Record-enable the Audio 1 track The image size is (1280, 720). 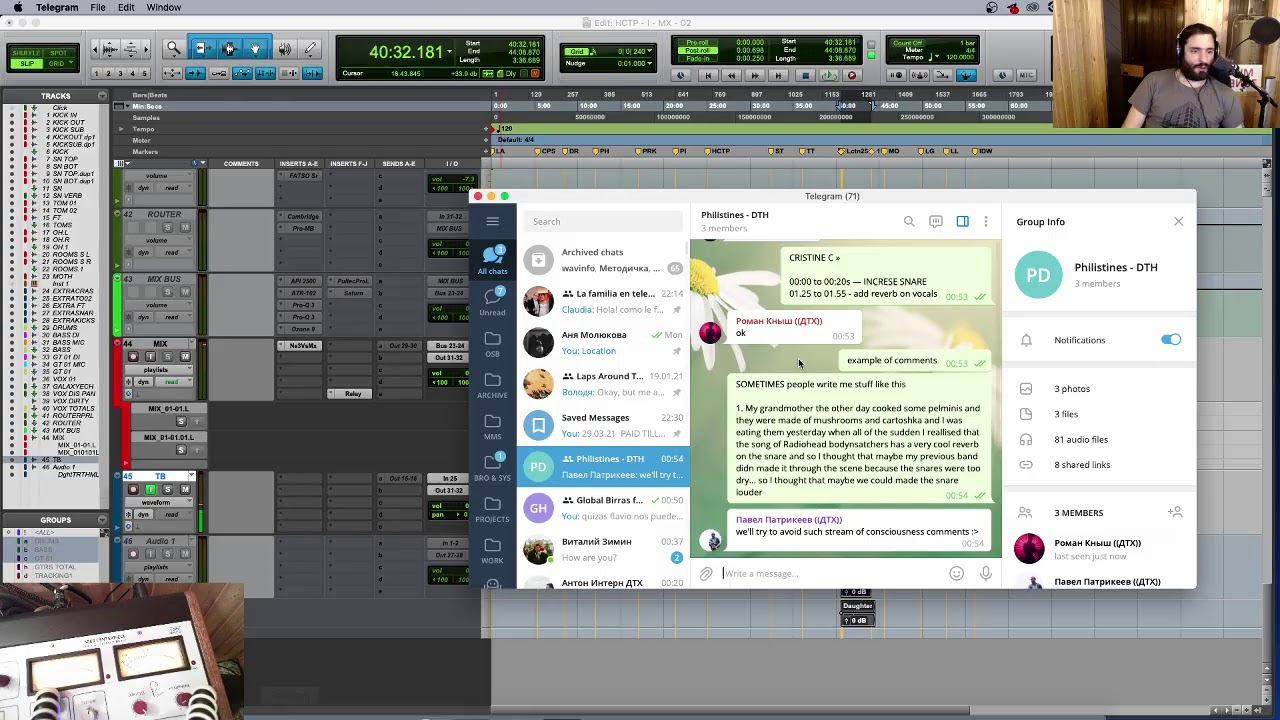(x=132, y=554)
